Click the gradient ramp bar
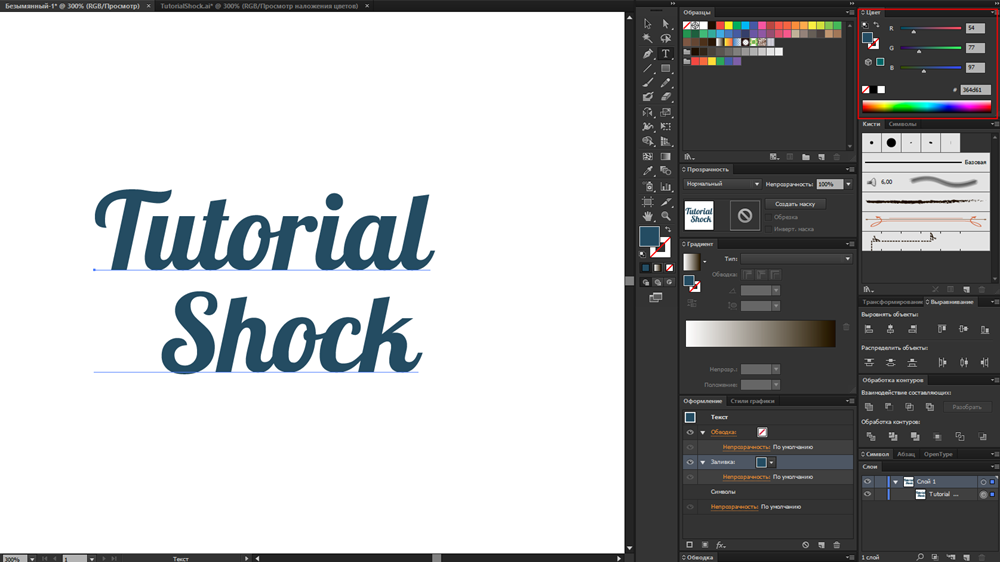1000x562 pixels. coord(760,334)
